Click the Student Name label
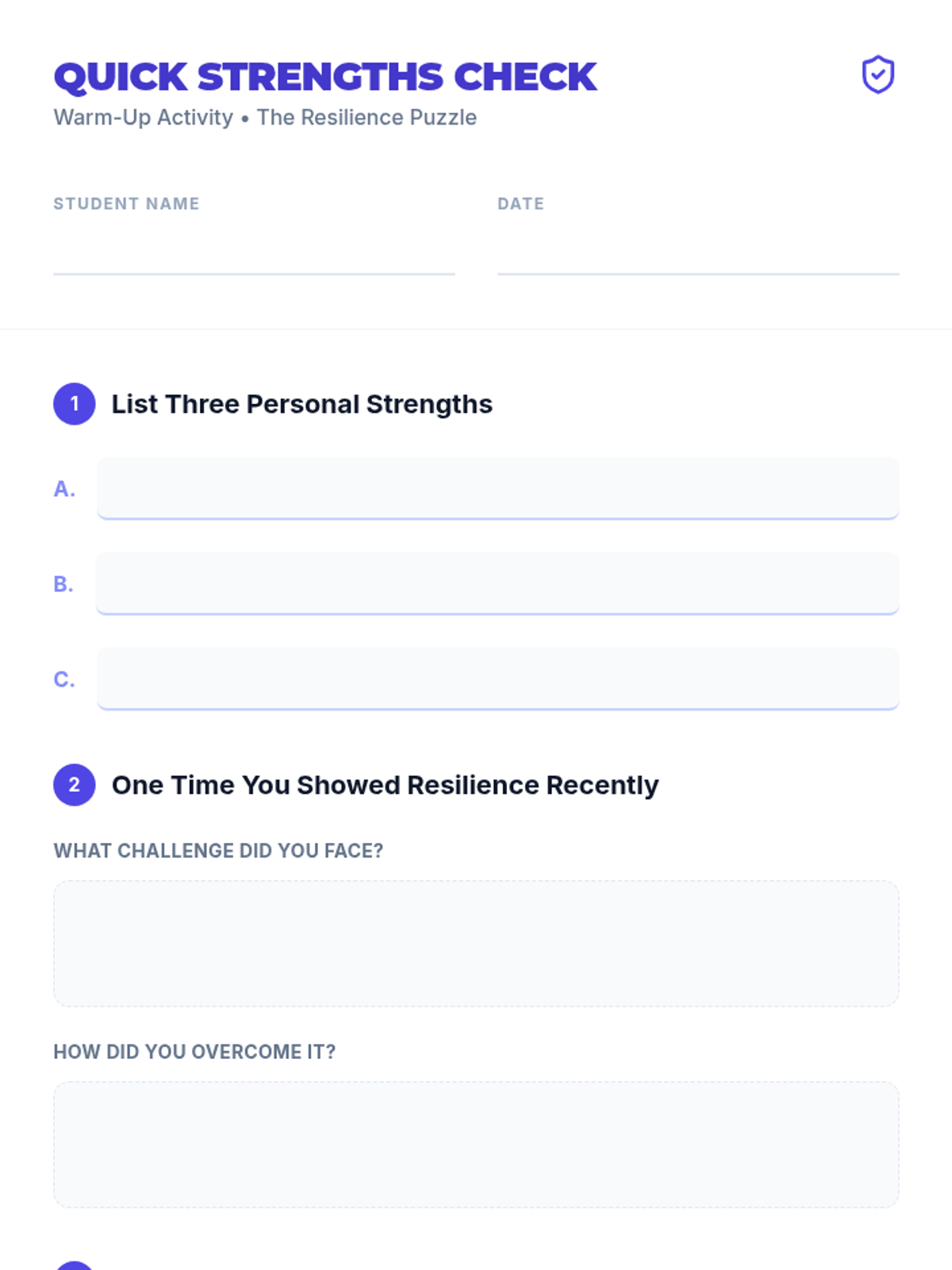The height and width of the screenshot is (1270, 952). tap(126, 204)
